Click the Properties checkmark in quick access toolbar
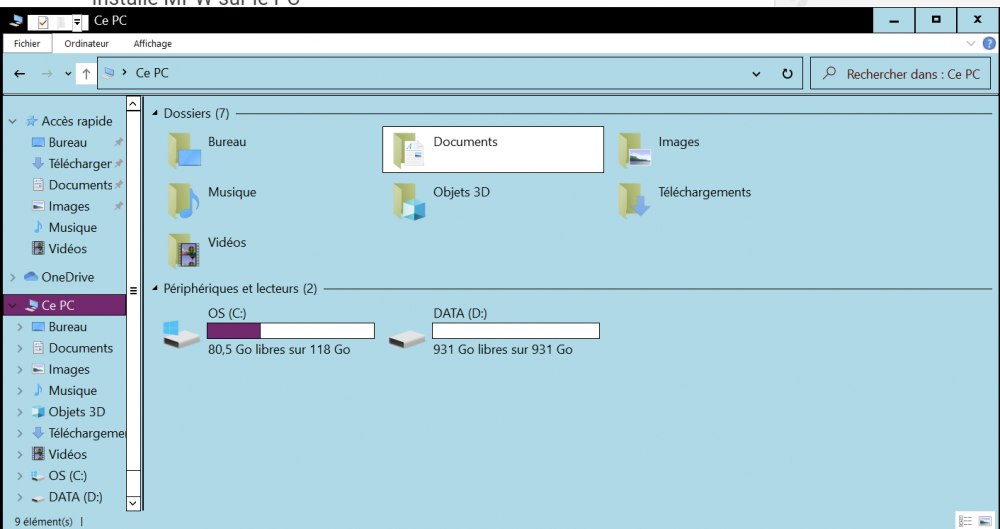1000x529 pixels. [x=43, y=21]
